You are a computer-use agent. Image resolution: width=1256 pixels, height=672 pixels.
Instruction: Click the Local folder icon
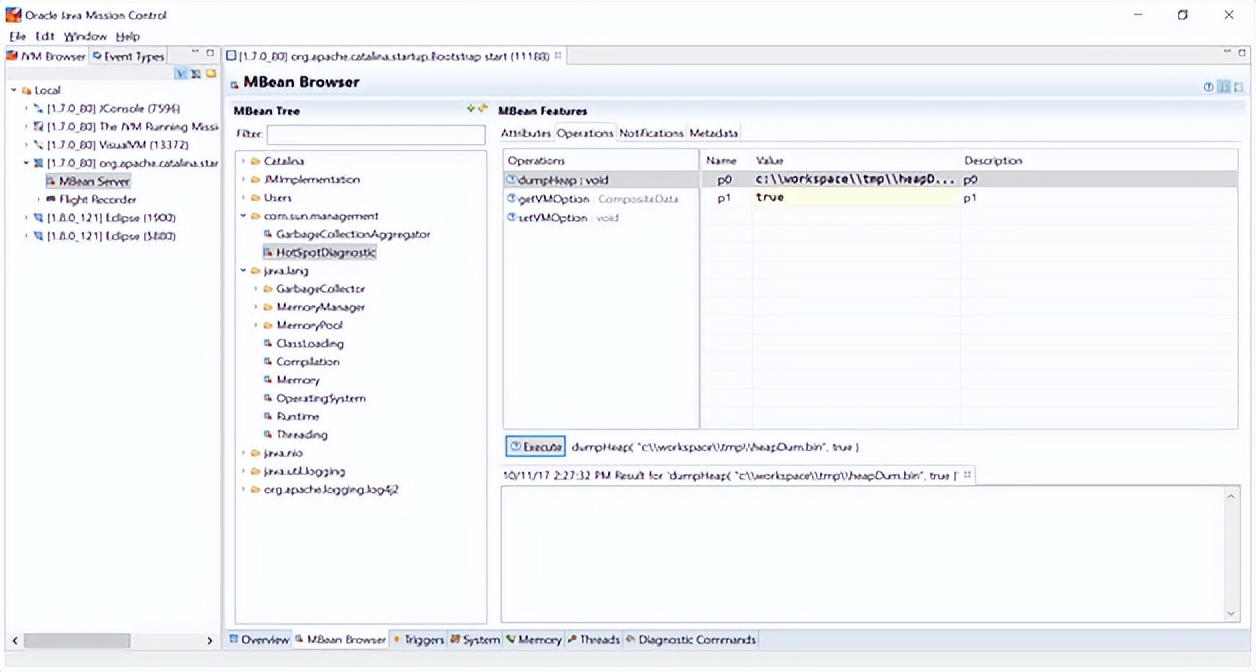pyautogui.click(x=27, y=90)
